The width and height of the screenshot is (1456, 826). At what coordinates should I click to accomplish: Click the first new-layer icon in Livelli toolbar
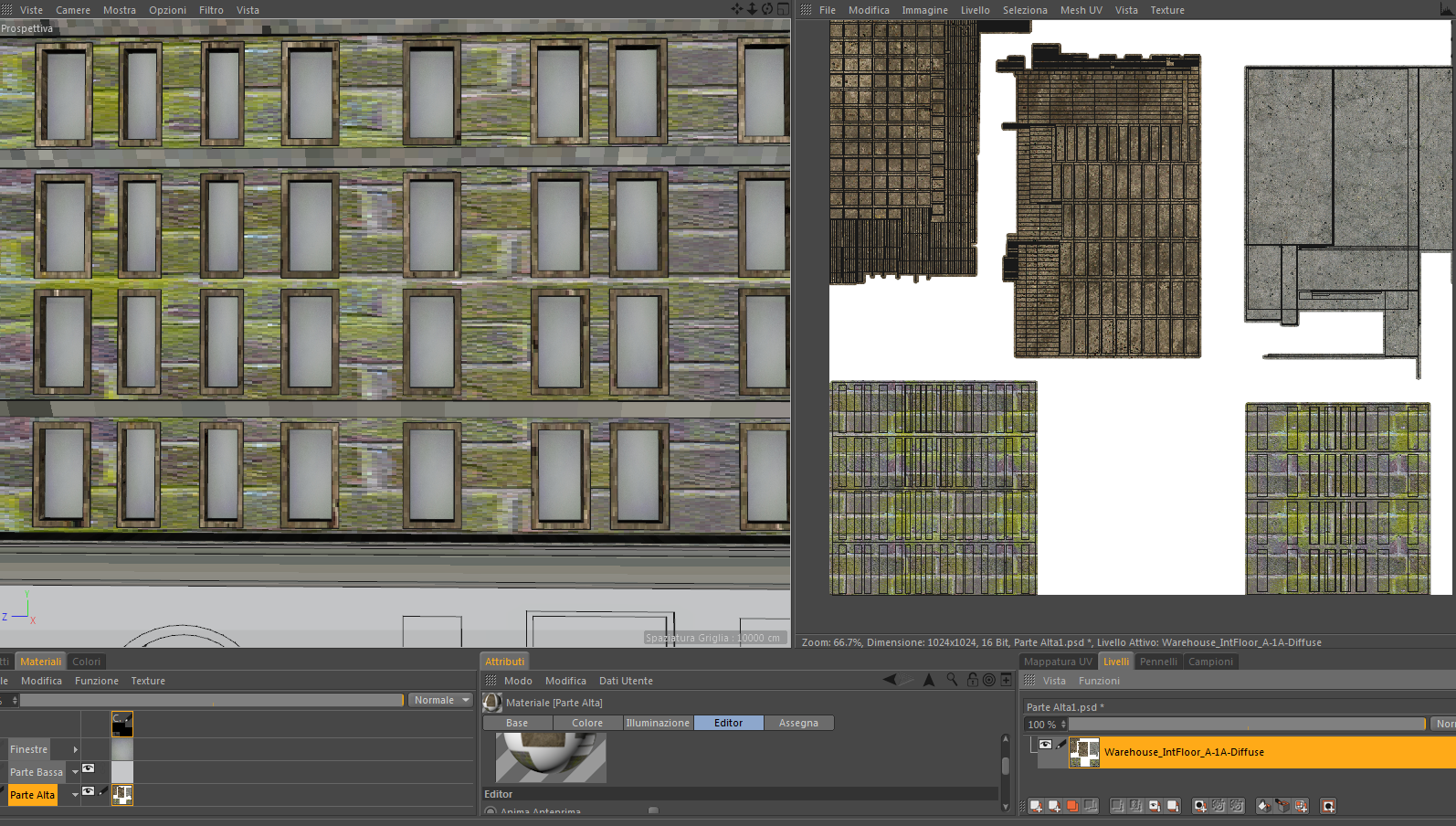tap(1036, 806)
